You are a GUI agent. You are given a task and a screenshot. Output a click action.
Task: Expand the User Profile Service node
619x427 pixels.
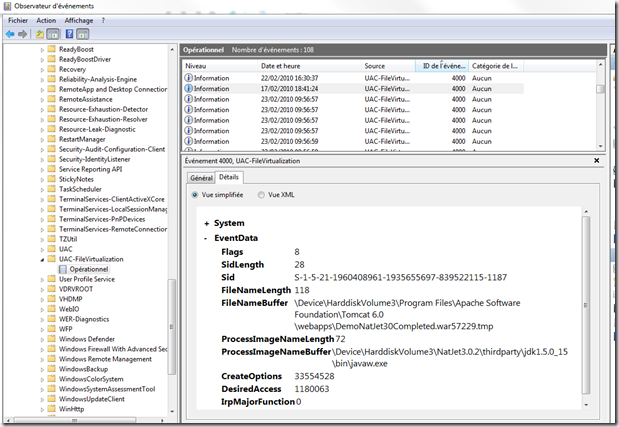42,279
